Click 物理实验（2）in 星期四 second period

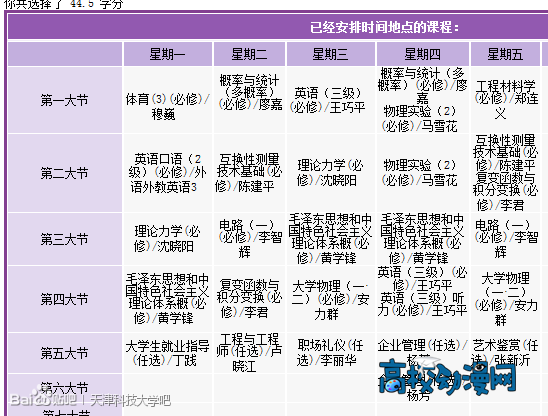pos(423,173)
